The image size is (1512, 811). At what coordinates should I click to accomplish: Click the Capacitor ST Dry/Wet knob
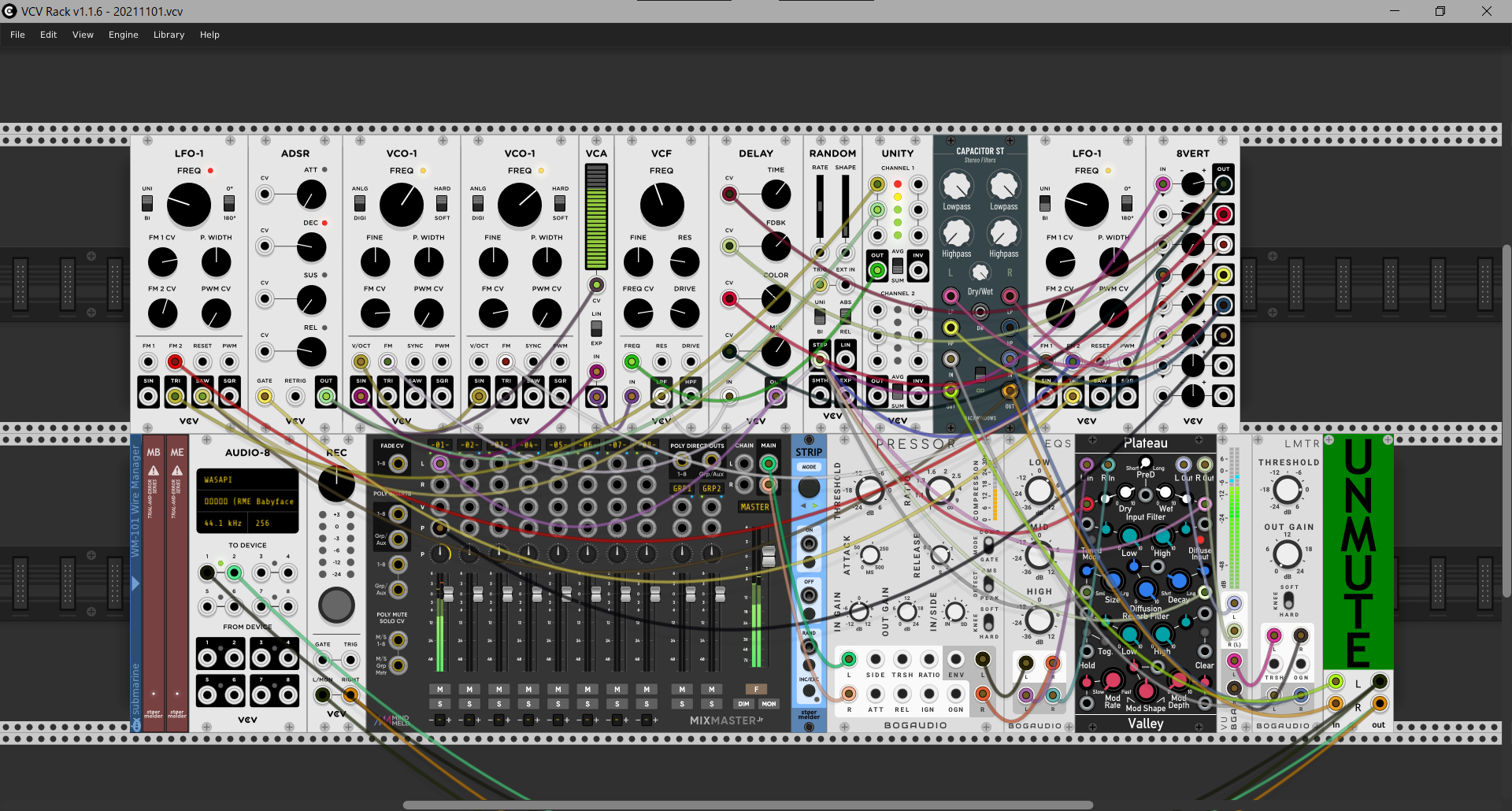[980, 272]
